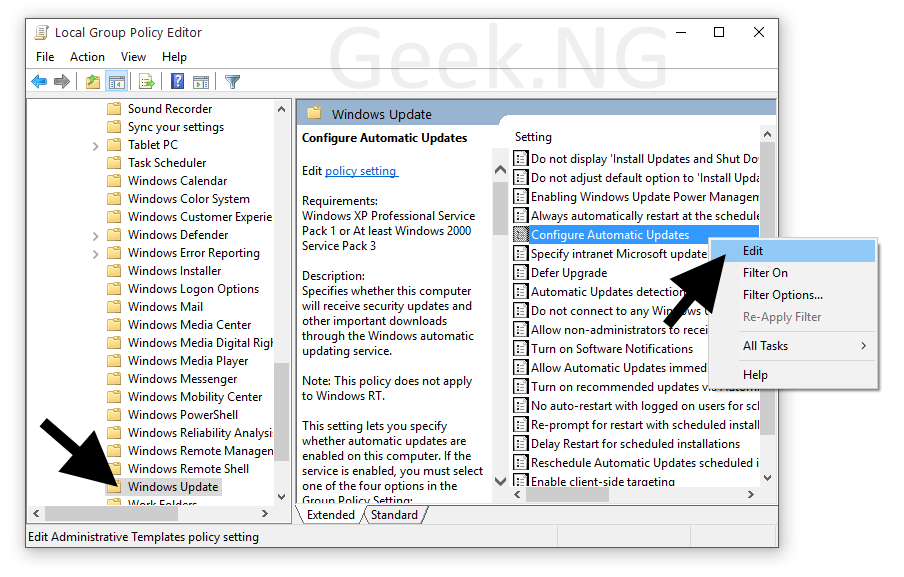Open the View menu
The height and width of the screenshot is (577, 904).
tap(133, 56)
